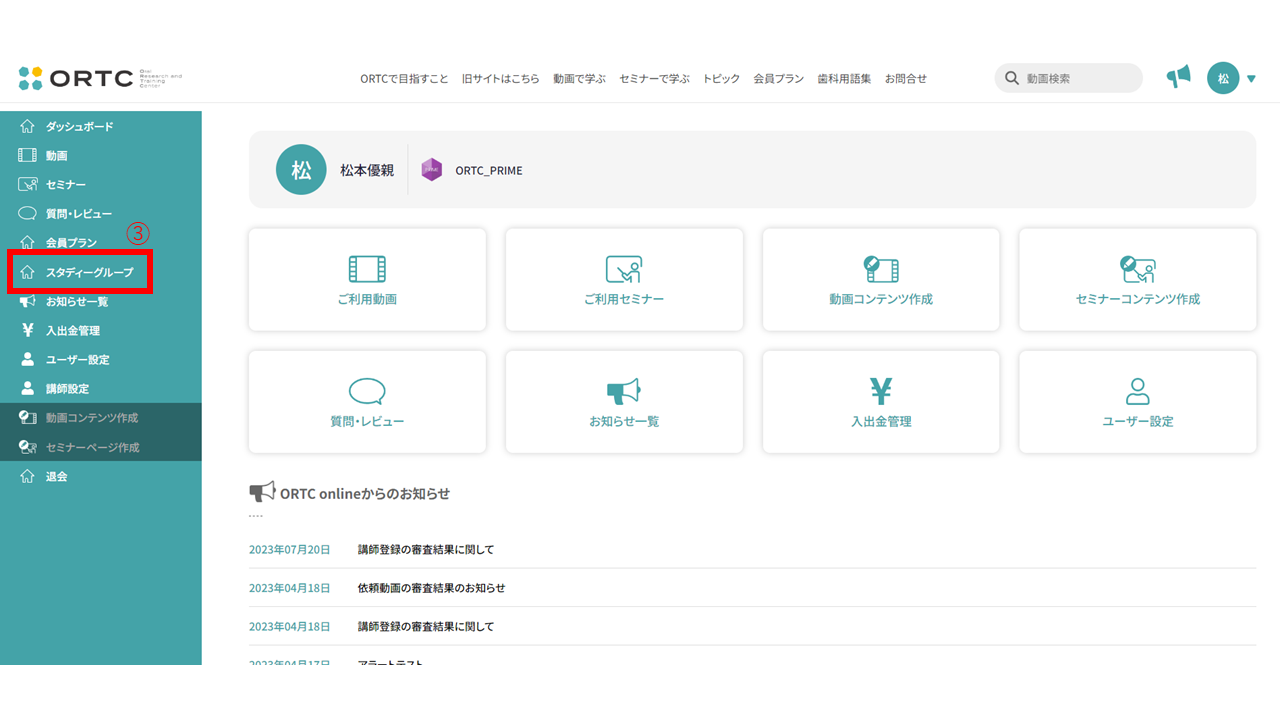Click the megaphone announcements icon in header
This screenshot has width=1280, height=720.
click(1179, 77)
